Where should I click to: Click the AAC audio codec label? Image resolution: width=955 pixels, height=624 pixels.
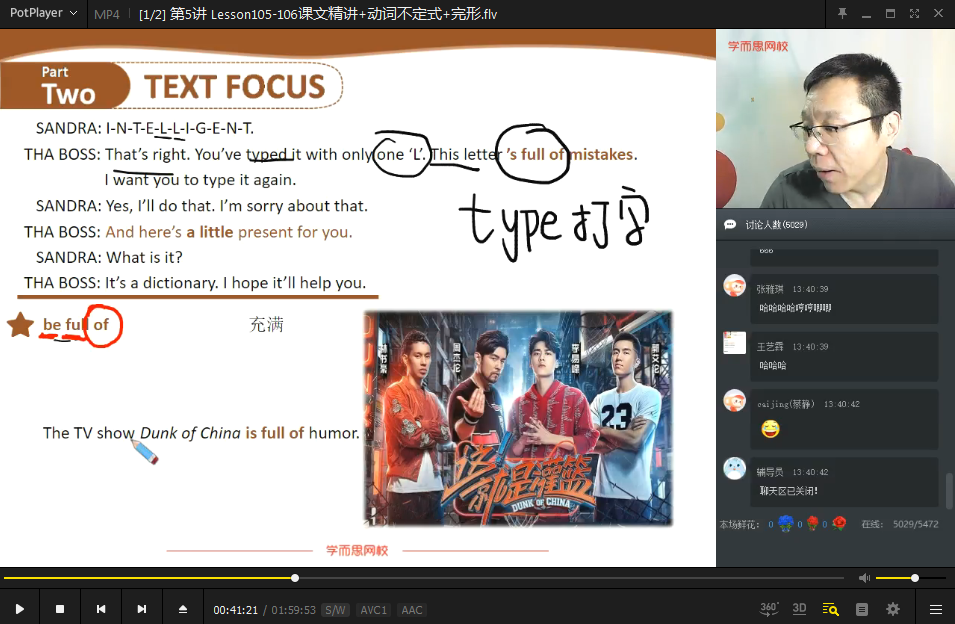point(411,610)
